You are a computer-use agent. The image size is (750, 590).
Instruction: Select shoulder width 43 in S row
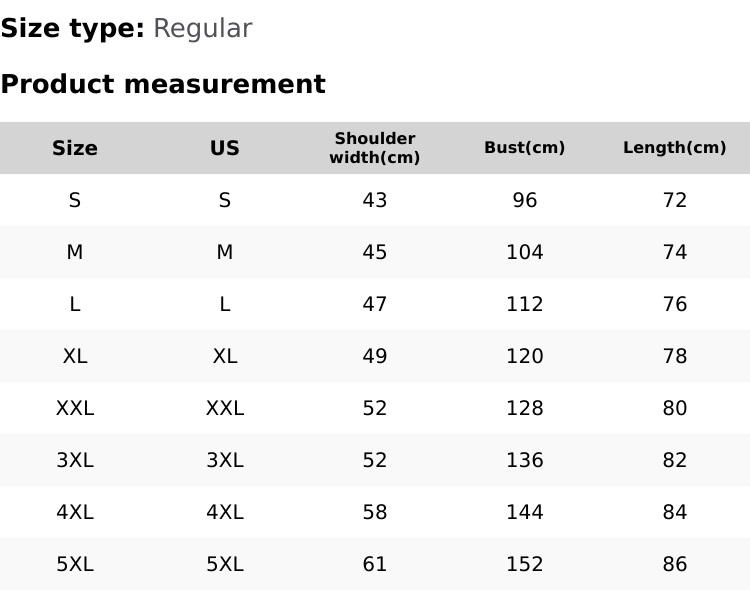[x=375, y=200]
